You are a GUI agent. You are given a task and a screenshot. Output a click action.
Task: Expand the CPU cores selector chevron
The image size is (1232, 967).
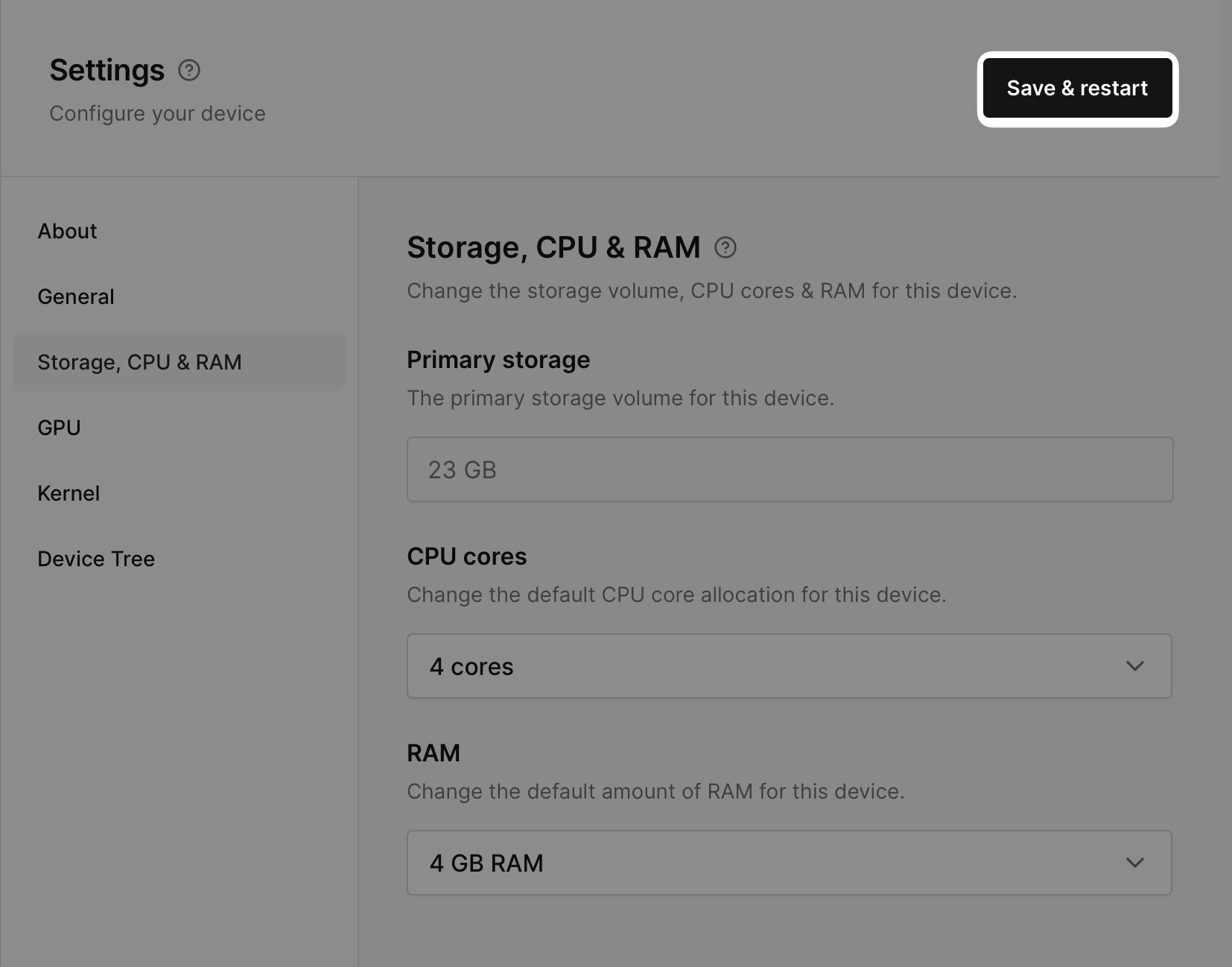tap(1135, 666)
